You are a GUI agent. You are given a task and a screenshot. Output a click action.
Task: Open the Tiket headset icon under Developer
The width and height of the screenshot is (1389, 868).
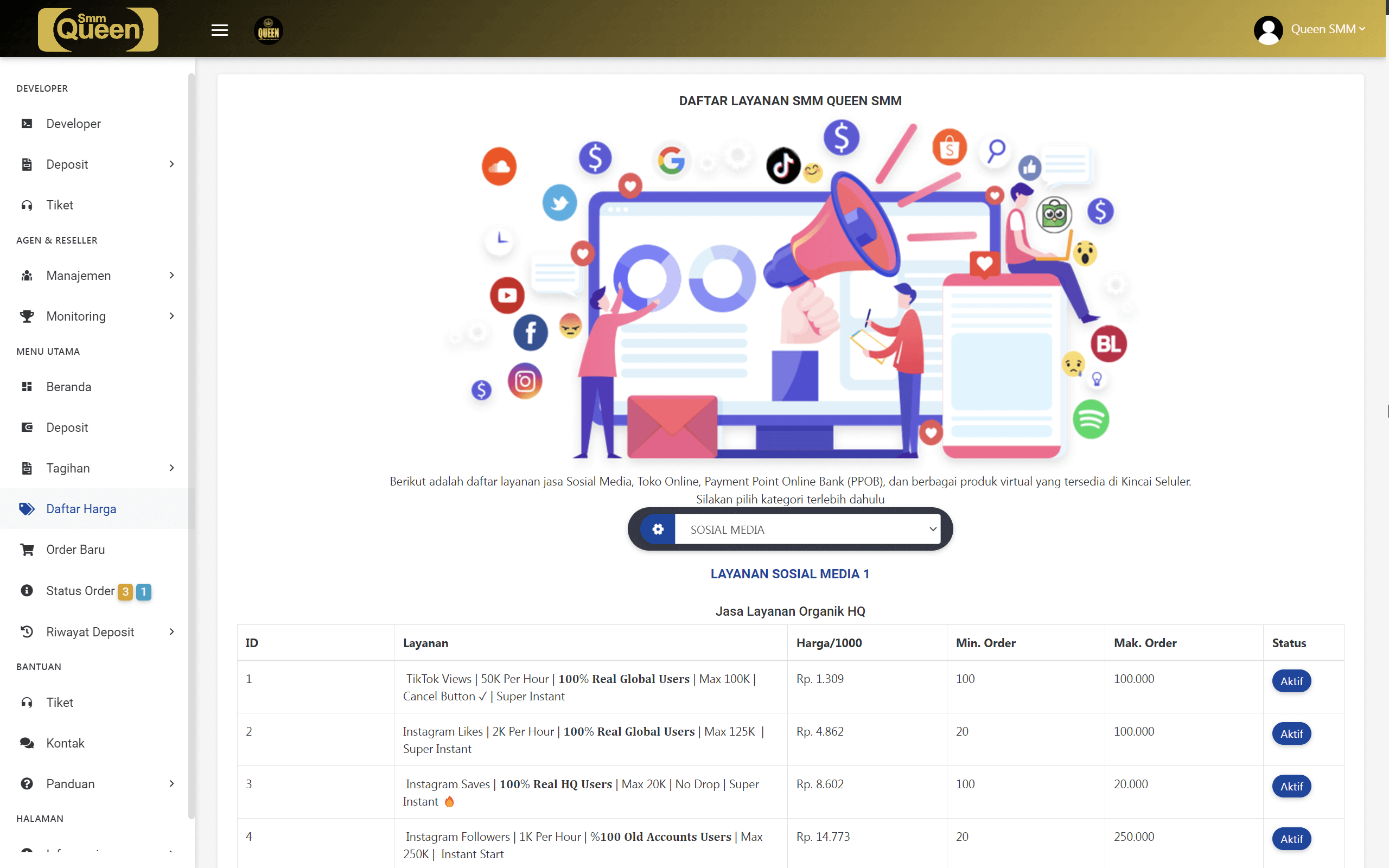click(x=27, y=205)
